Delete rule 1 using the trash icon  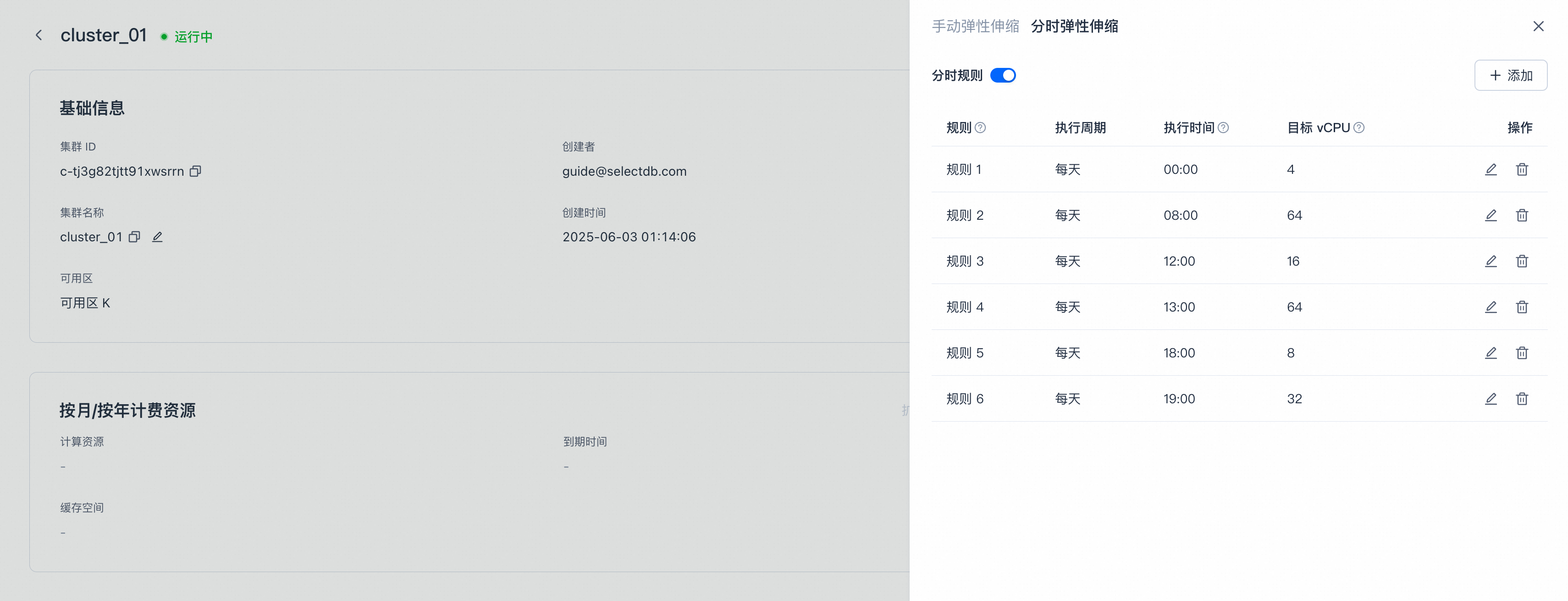(1522, 169)
